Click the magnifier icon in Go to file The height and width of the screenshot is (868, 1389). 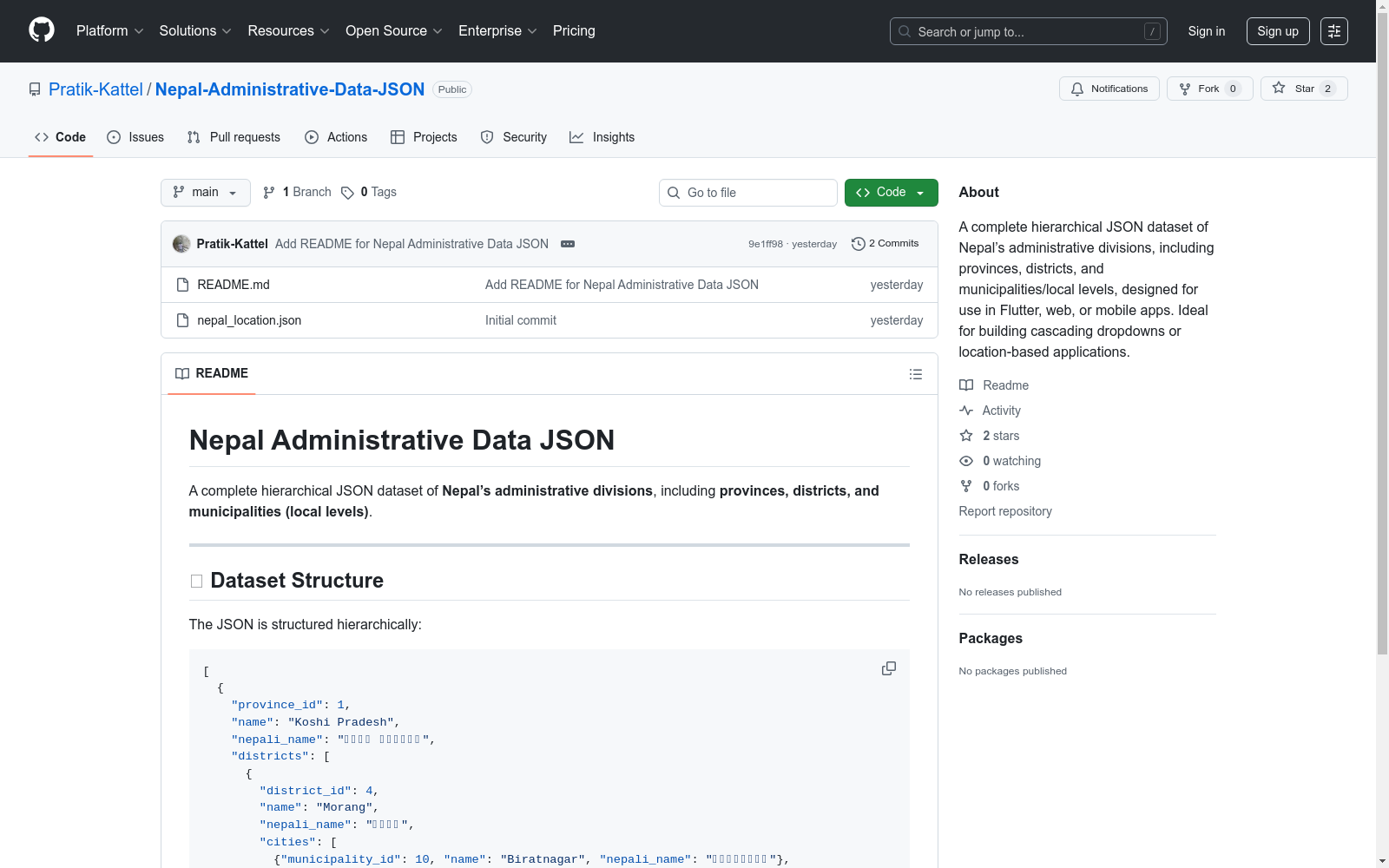coord(674,193)
